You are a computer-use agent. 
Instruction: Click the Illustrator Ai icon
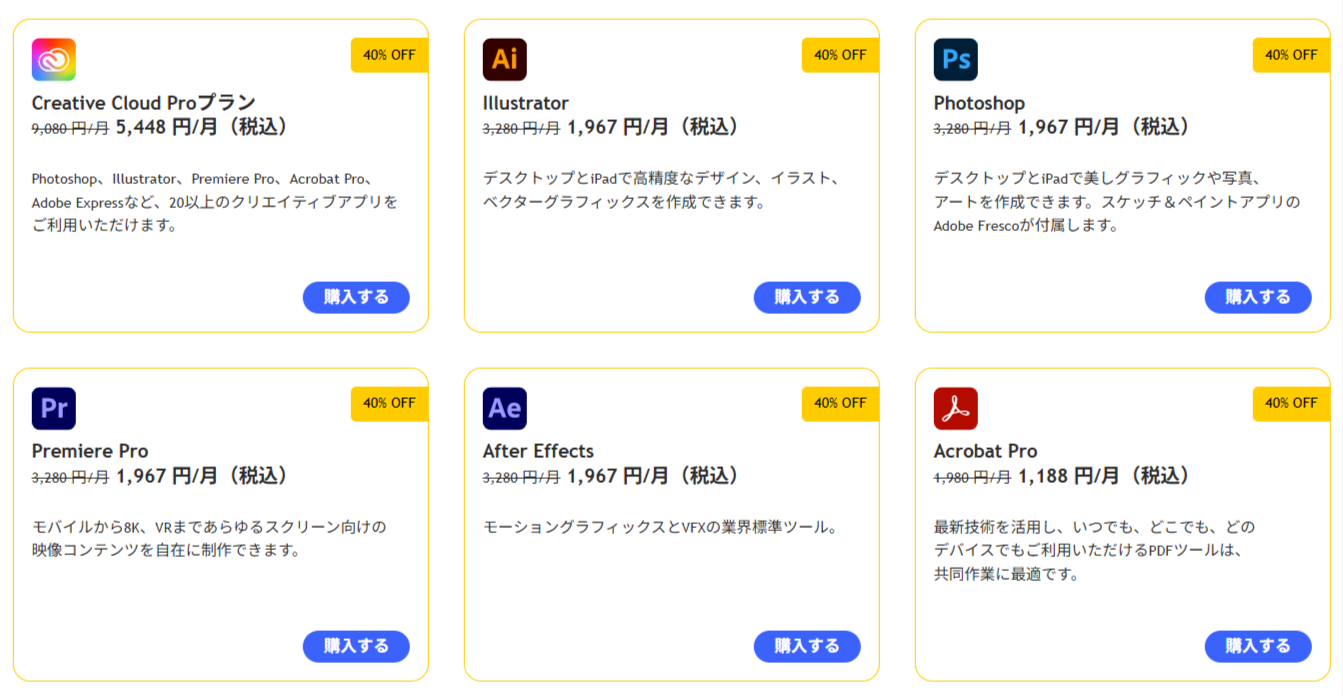pyautogui.click(x=505, y=59)
